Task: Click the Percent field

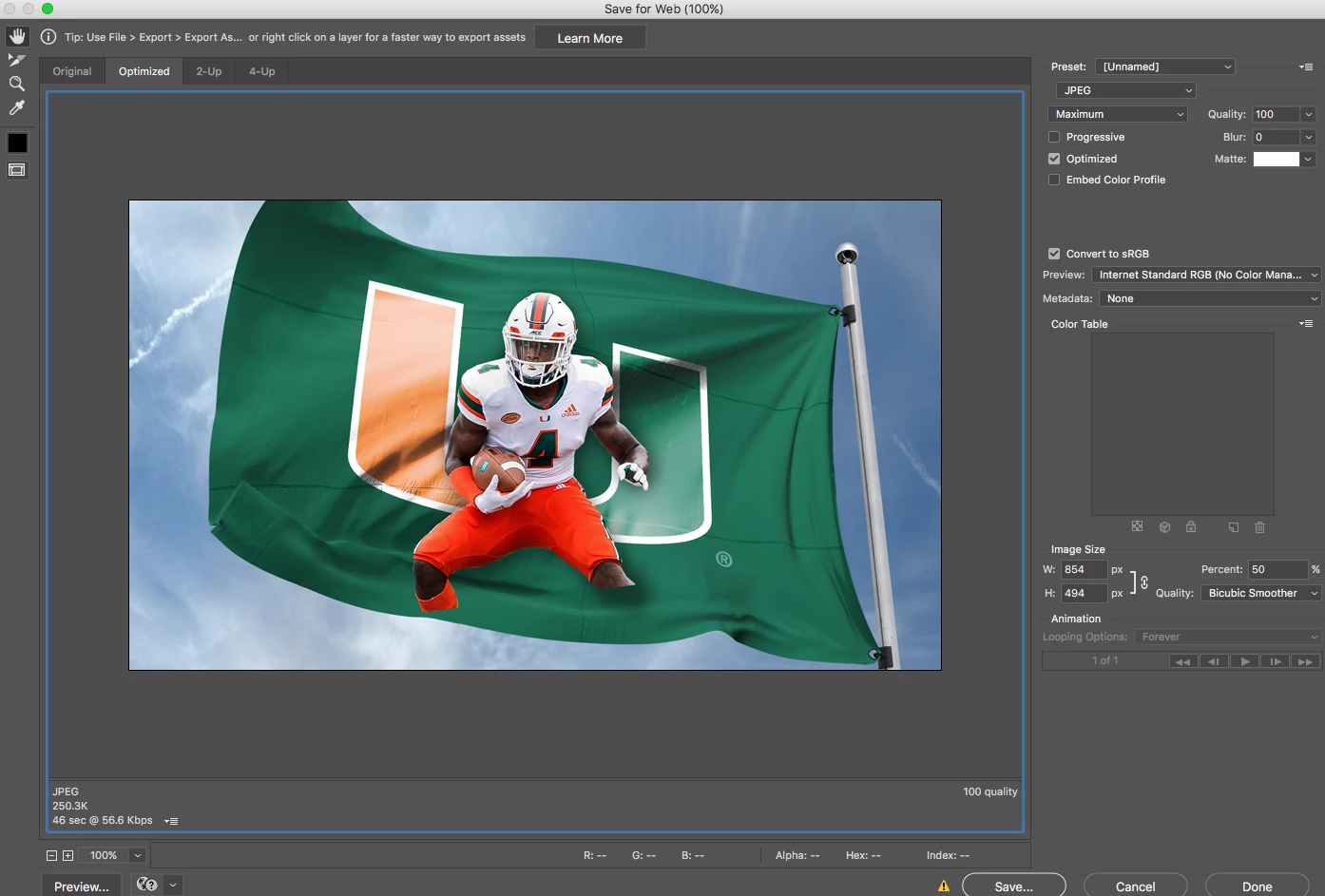Action: coord(1278,569)
